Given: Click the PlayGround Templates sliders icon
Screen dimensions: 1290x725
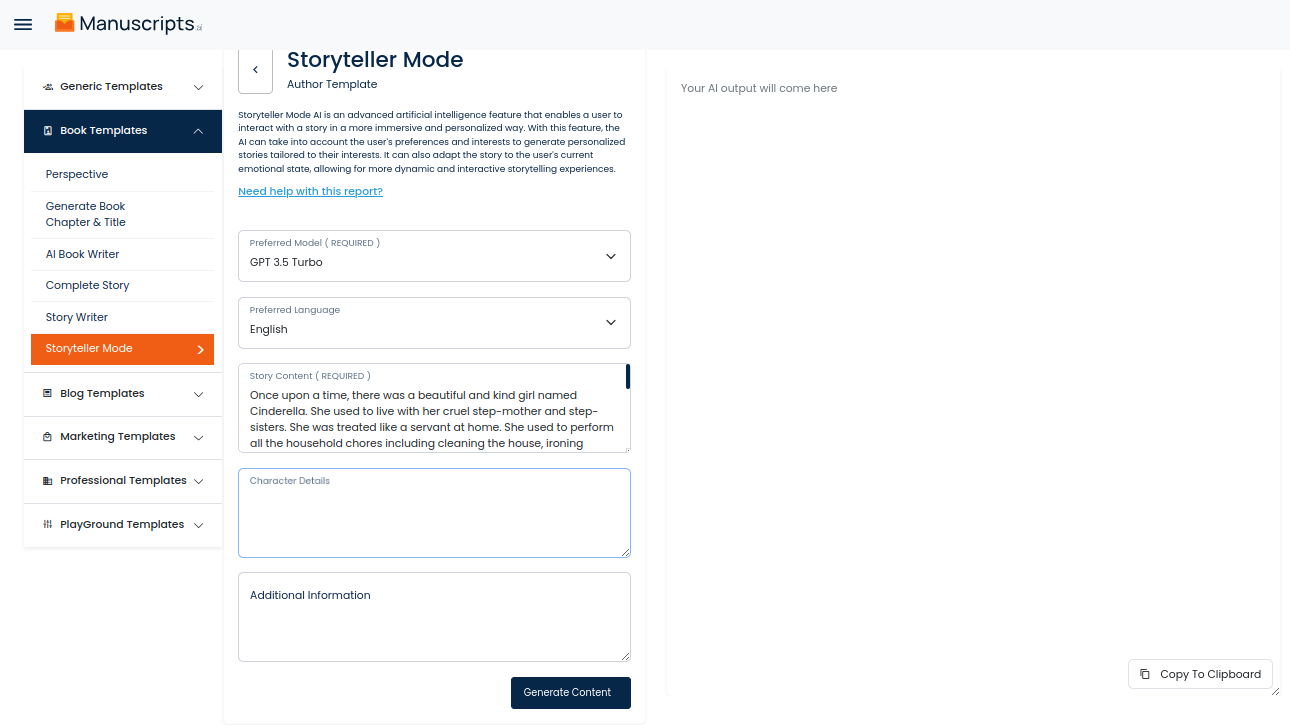Looking at the screenshot, I should 48,525.
